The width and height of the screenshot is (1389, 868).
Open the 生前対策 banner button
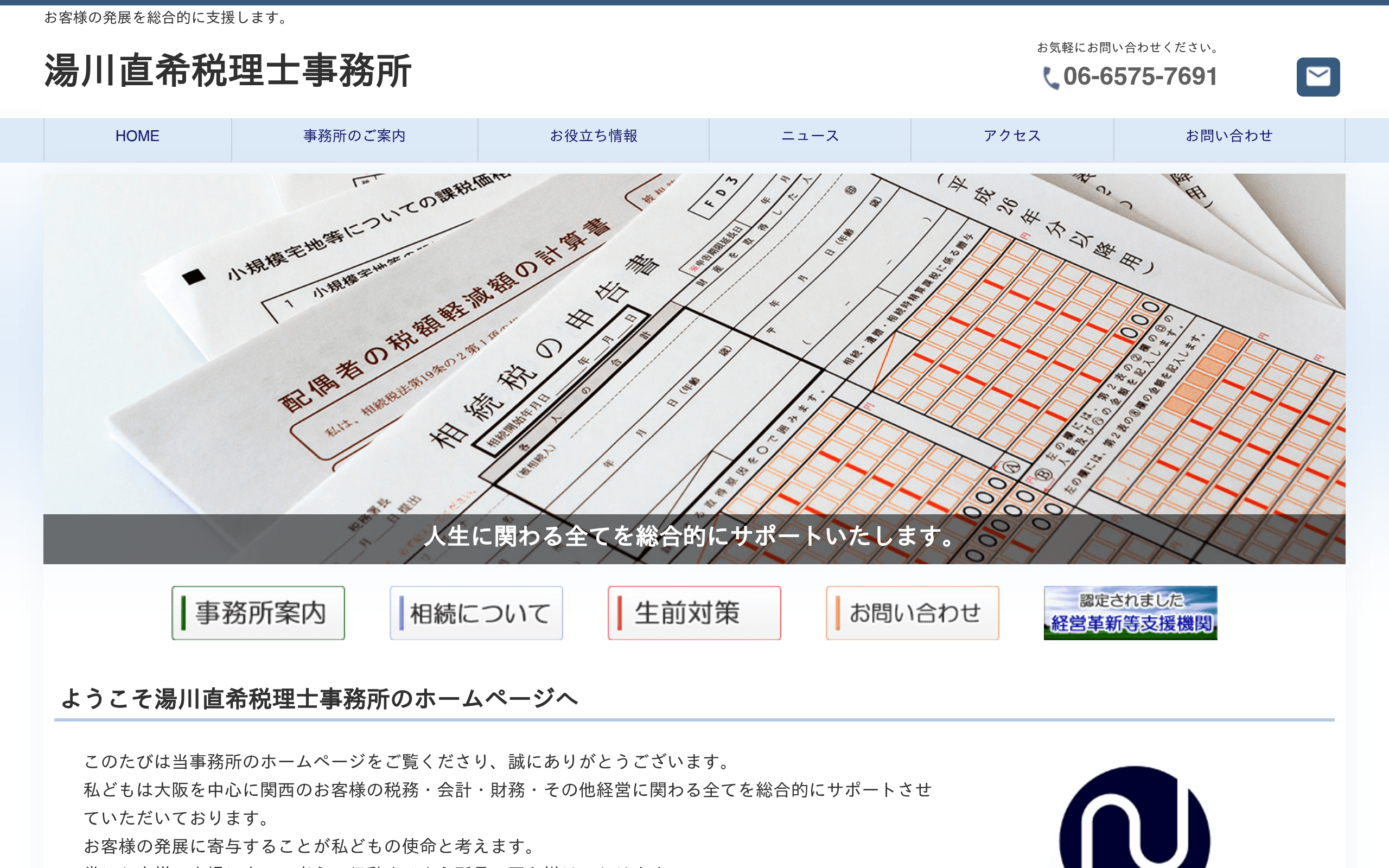tap(694, 612)
